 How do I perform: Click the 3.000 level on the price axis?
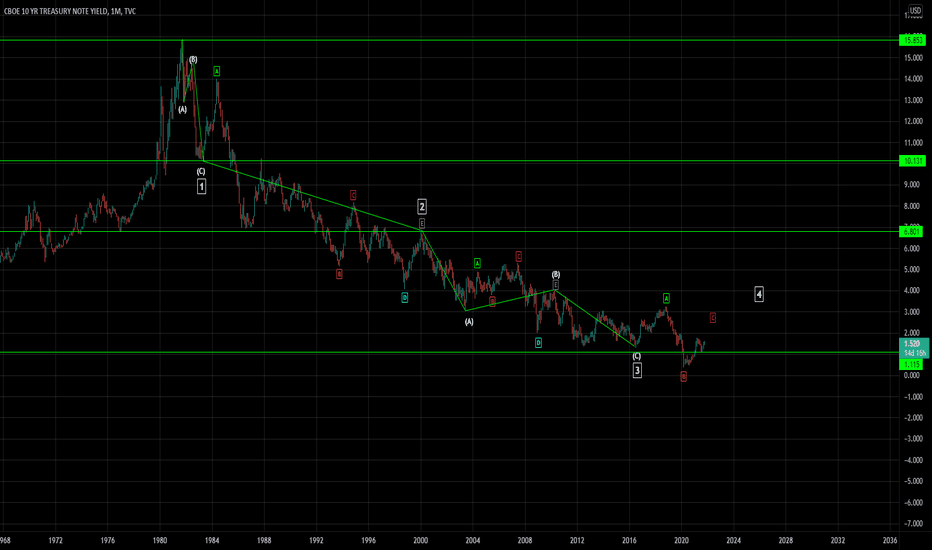click(912, 312)
